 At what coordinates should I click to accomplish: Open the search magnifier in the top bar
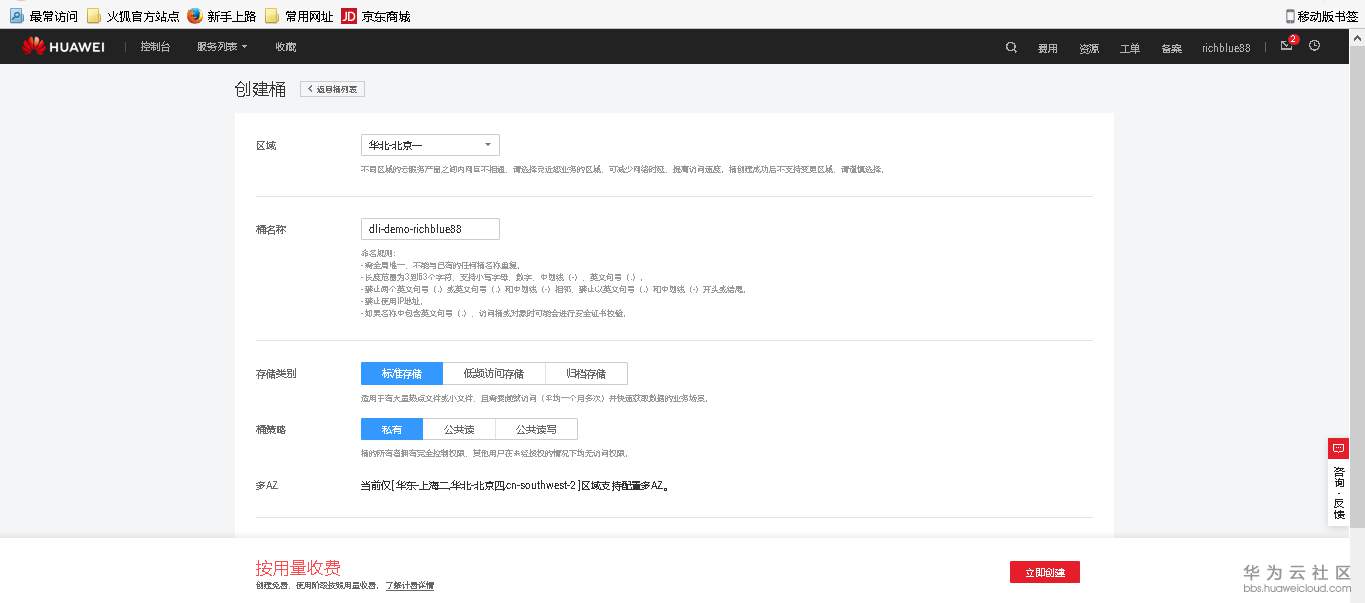coord(1010,47)
